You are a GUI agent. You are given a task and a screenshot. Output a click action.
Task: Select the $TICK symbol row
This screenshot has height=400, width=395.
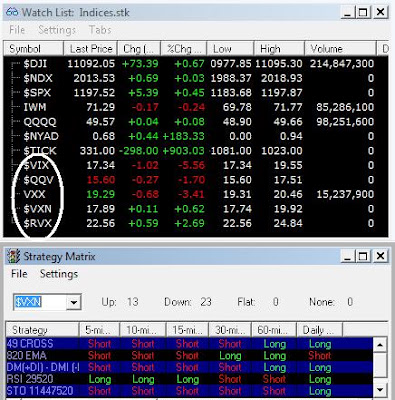196,151
